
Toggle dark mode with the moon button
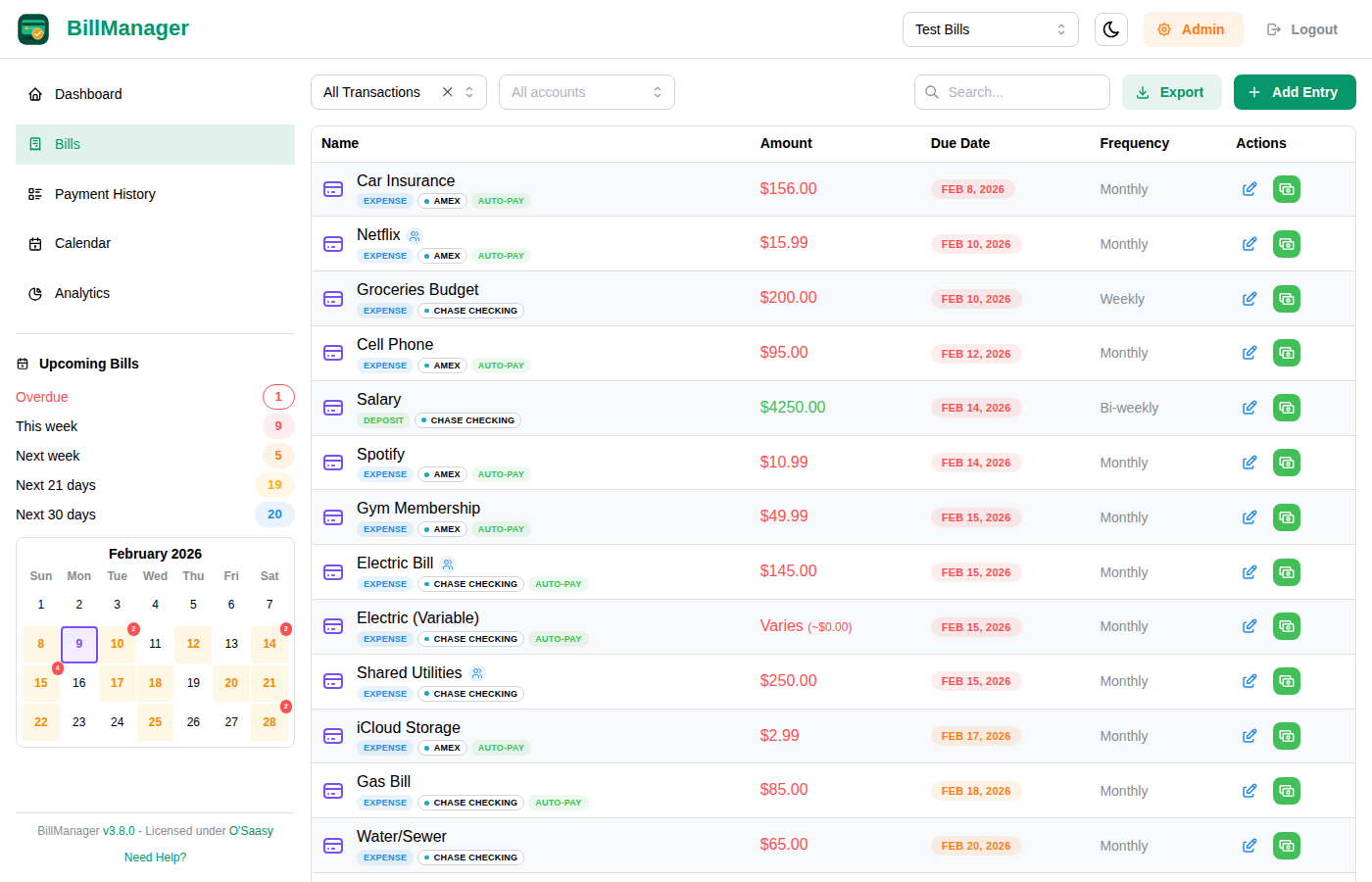[x=1110, y=29]
